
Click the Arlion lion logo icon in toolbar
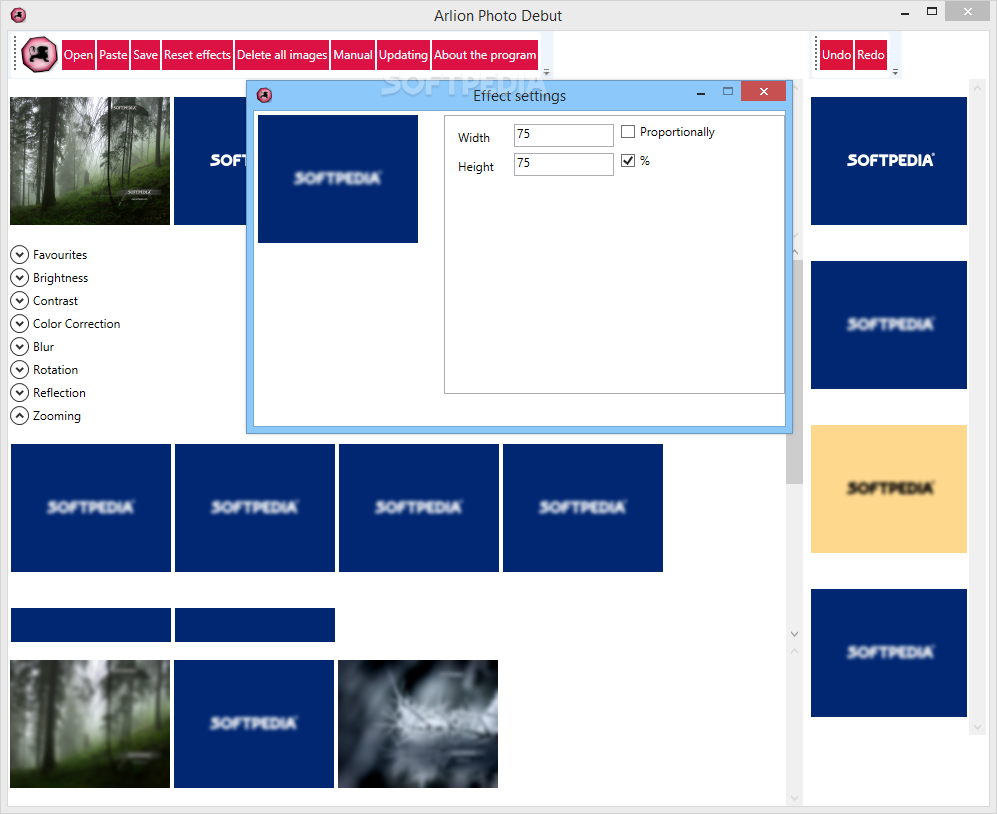click(x=39, y=55)
